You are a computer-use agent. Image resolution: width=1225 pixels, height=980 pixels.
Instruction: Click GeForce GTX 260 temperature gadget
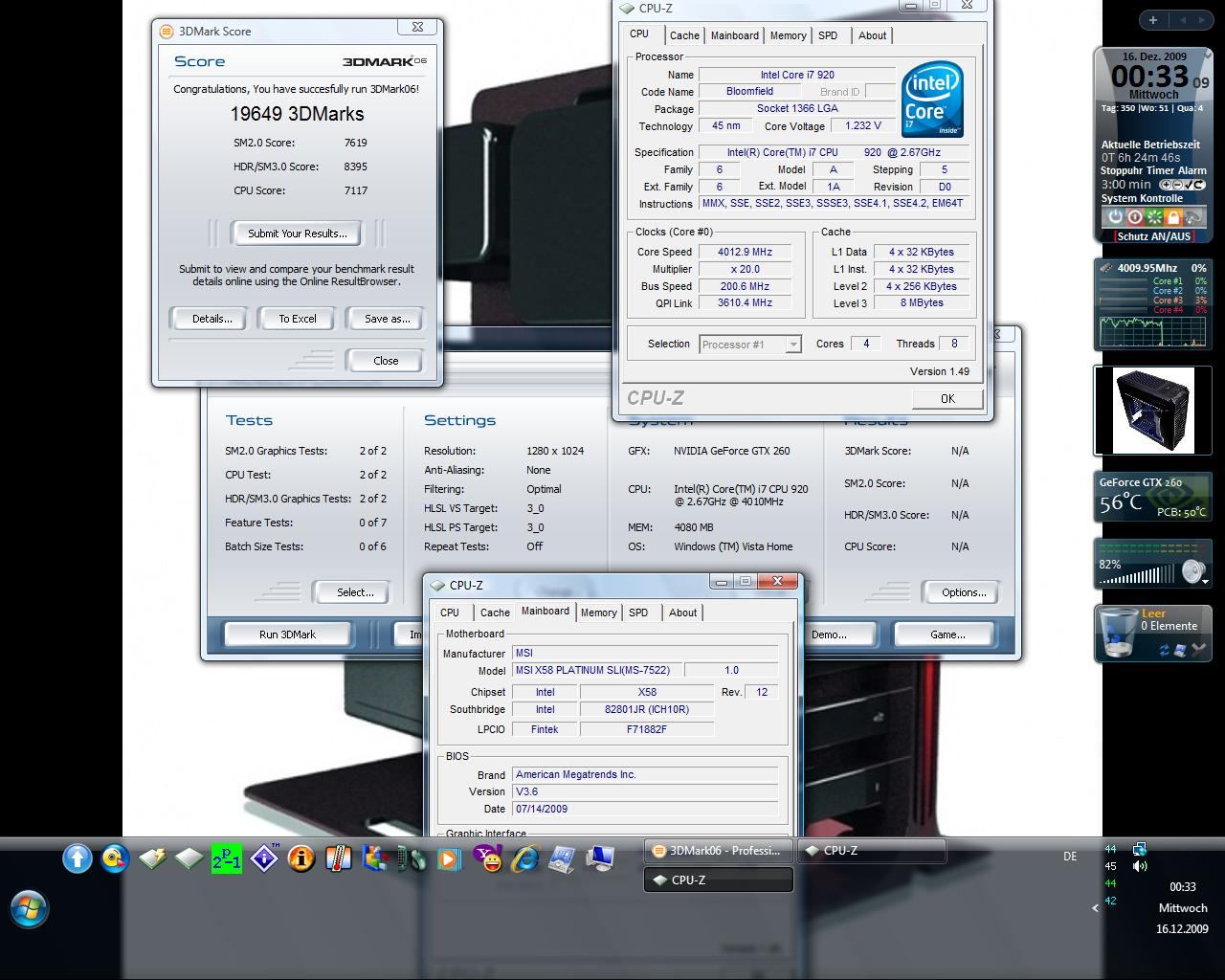(x=1153, y=498)
